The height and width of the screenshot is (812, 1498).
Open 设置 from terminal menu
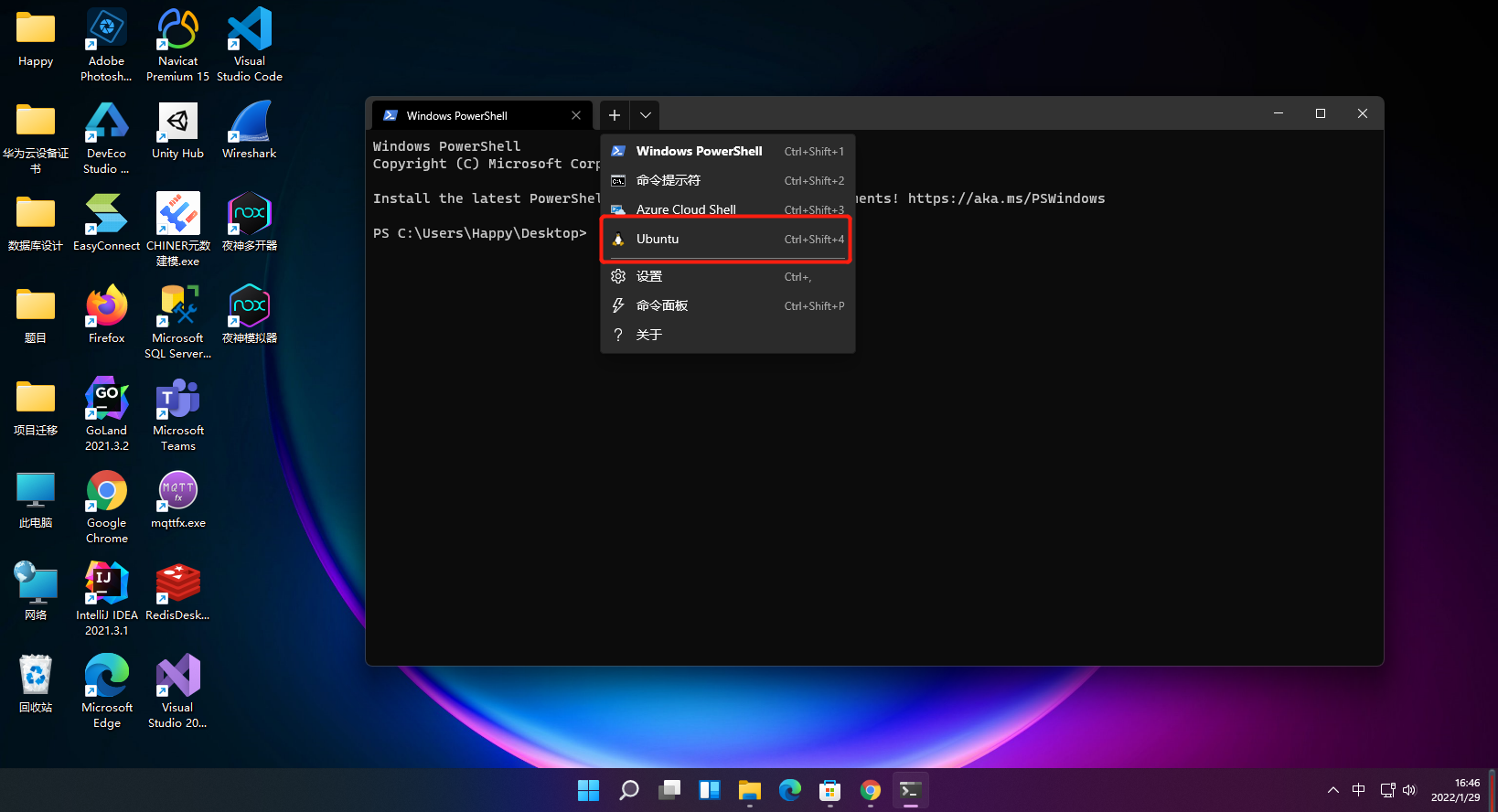[728, 276]
